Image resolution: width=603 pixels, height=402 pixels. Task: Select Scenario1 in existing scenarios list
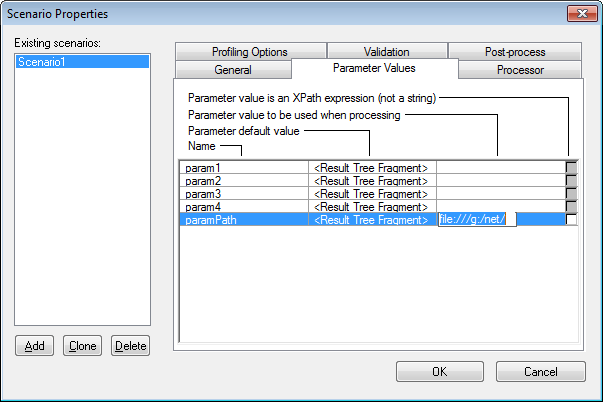pyautogui.click(x=82, y=61)
